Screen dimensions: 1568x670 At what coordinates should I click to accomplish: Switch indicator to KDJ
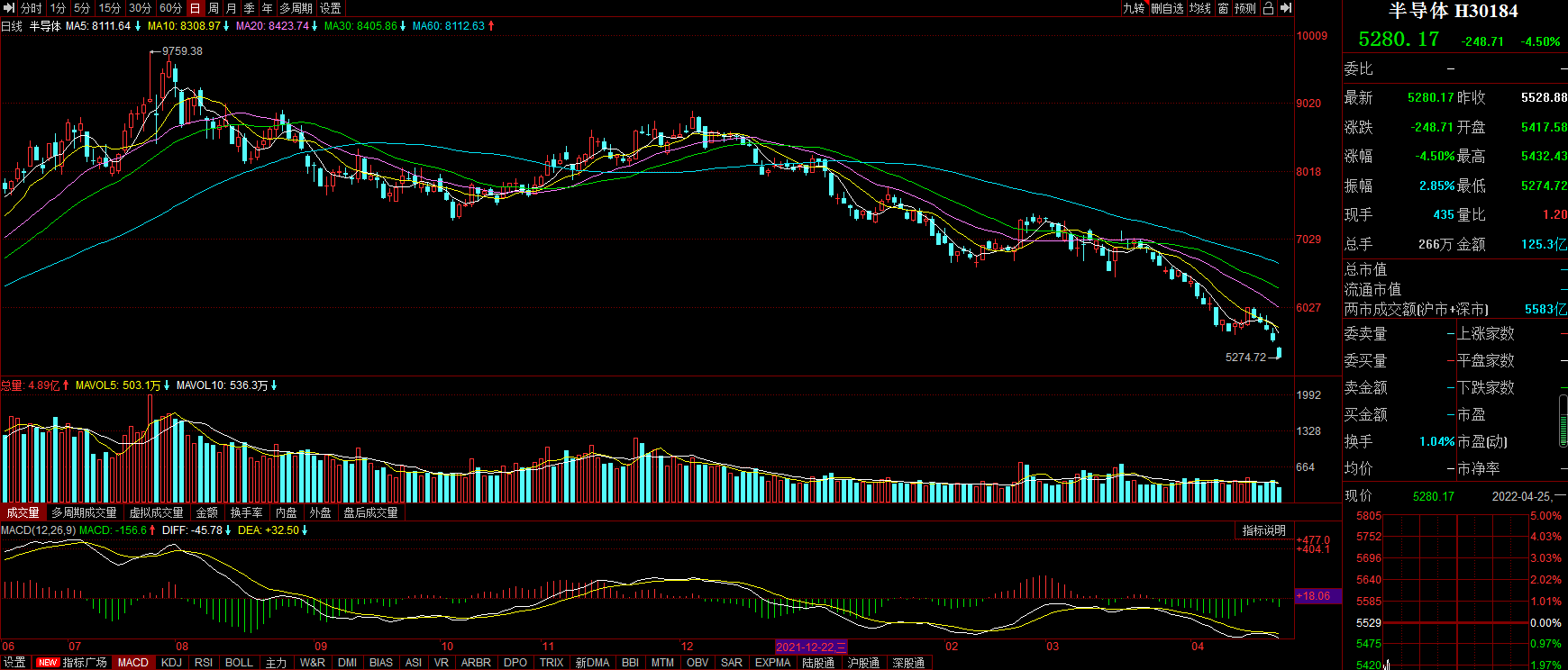click(171, 663)
